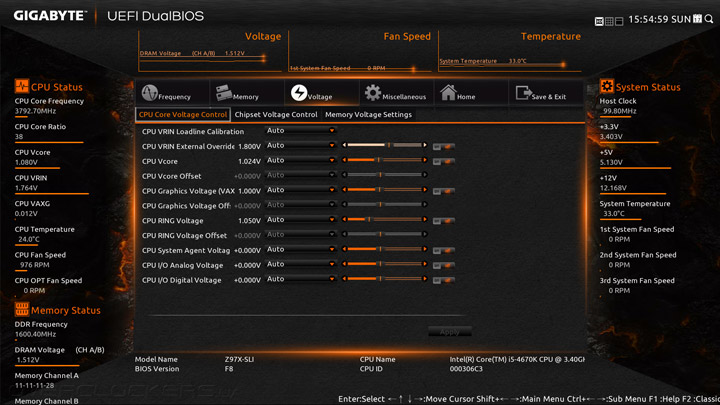Increase CPU System Agent Voltage with right arrow

[x=425, y=249]
